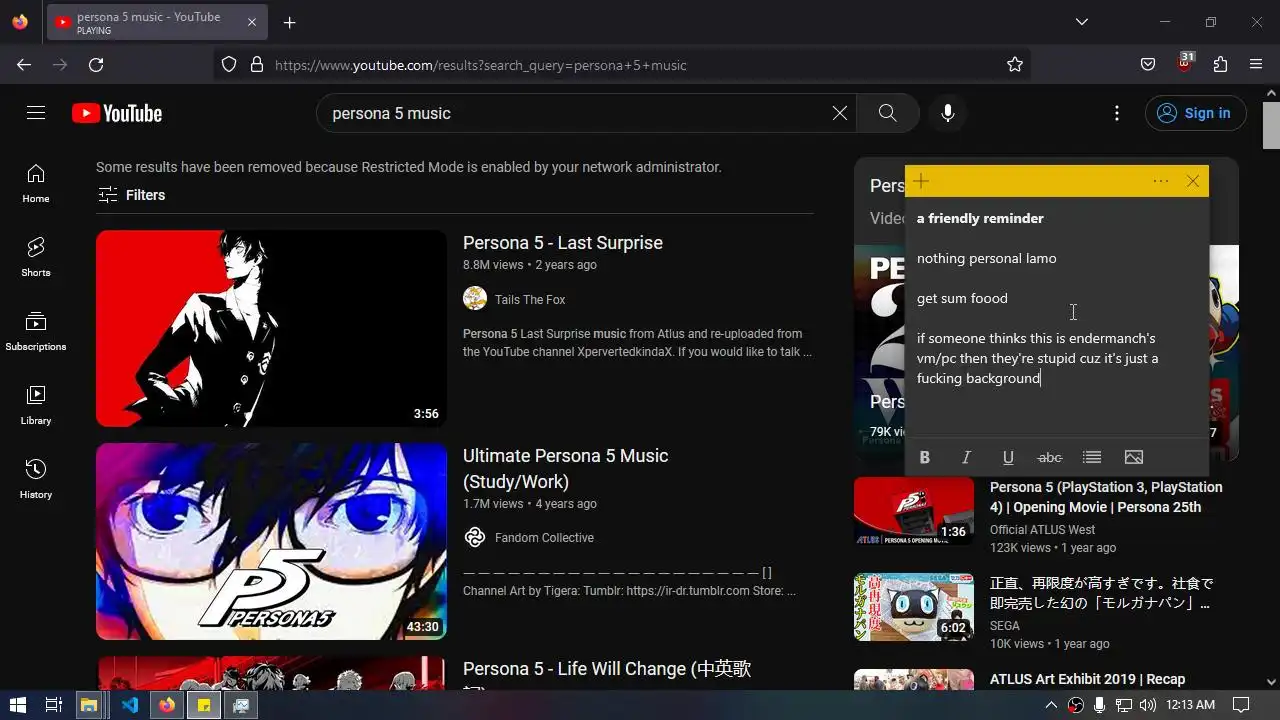The width and height of the screenshot is (1280, 720).
Task: View site security padlock info
Action: pyautogui.click(x=257, y=65)
